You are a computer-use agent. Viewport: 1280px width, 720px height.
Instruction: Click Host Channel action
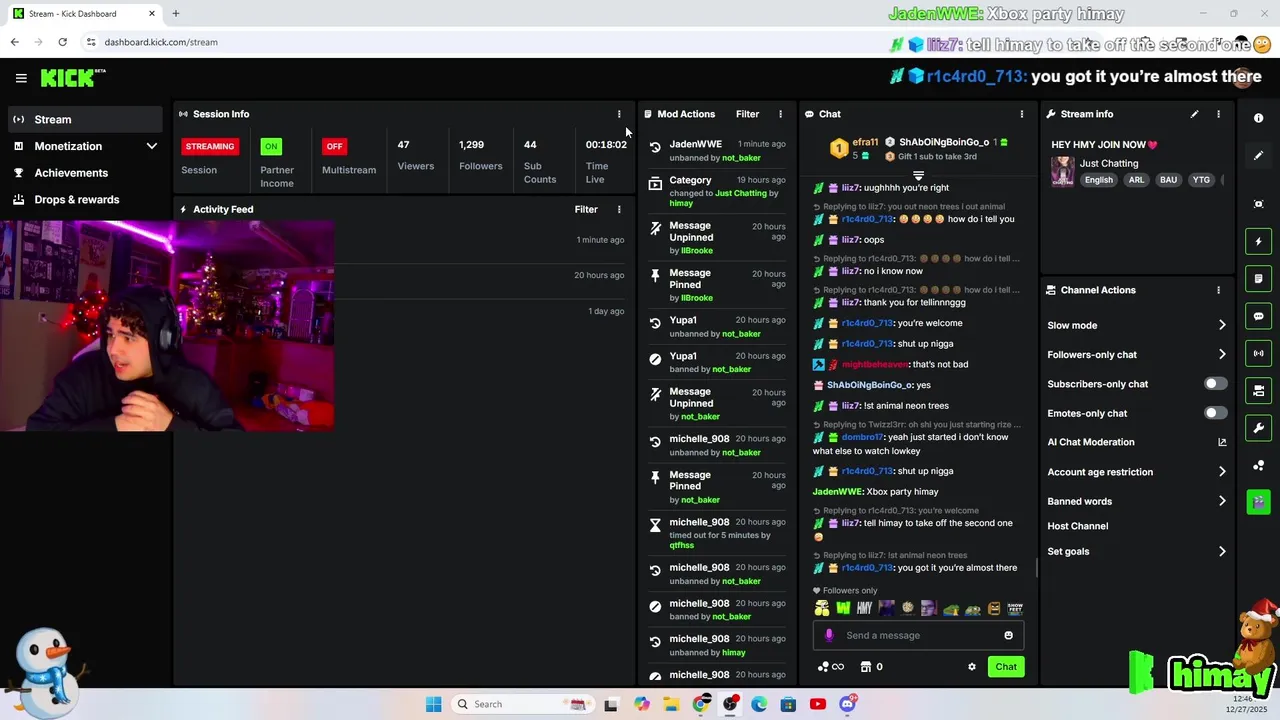pyautogui.click(x=1078, y=526)
